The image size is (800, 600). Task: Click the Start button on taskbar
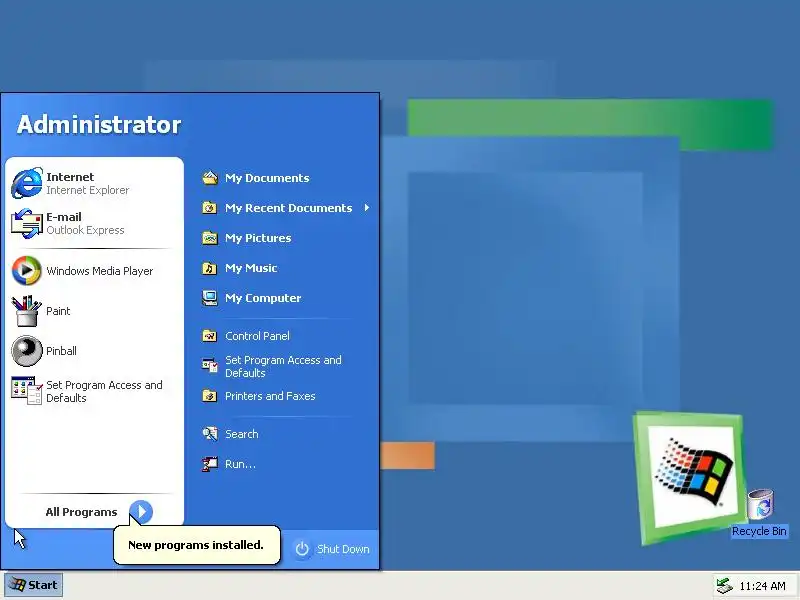click(x=34, y=585)
